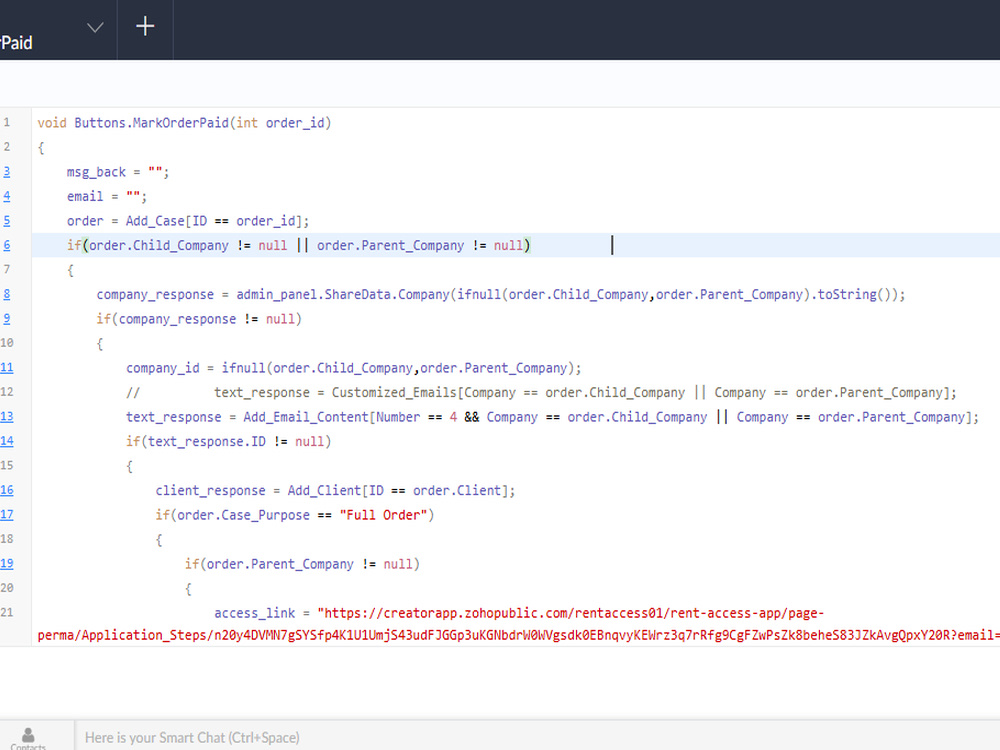The width and height of the screenshot is (1000, 750).
Task: Click 'client_response' on line 16
Action: coord(210,490)
